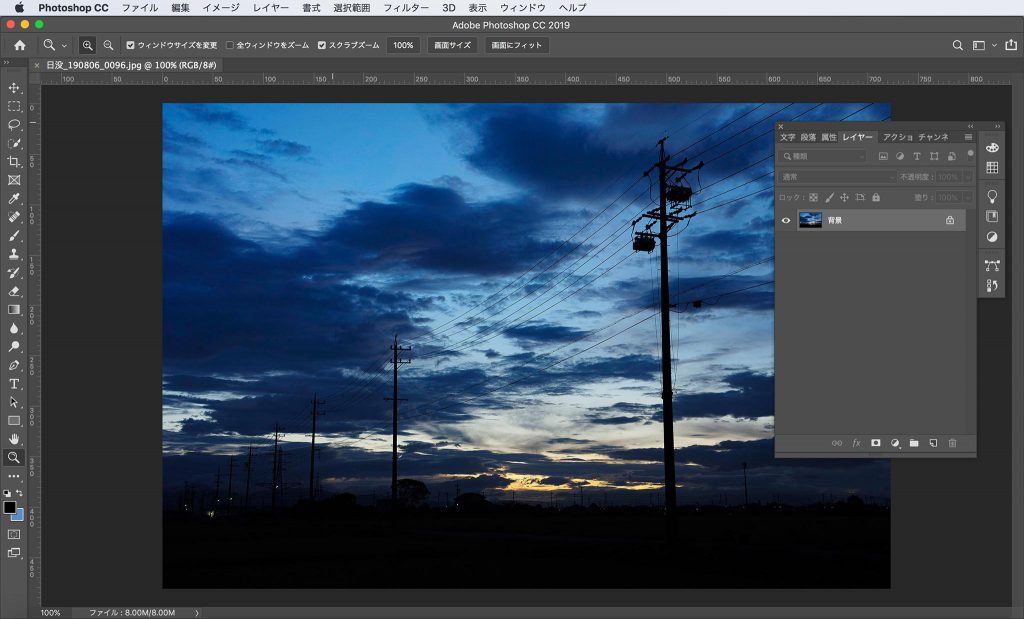1024x619 pixels.
Task: Select the Eyedropper tool
Action: (14, 198)
